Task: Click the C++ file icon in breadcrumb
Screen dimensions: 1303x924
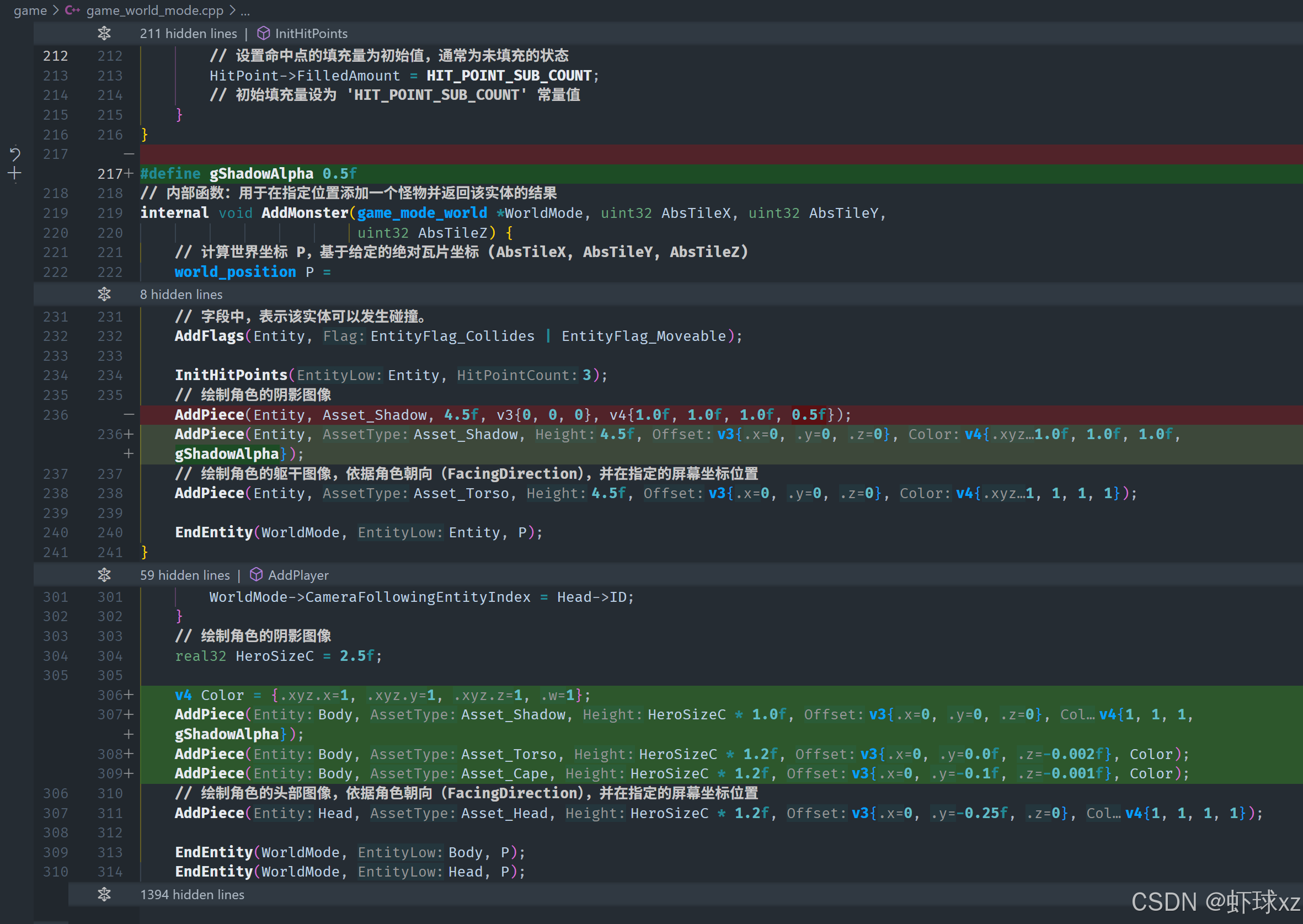Action: [x=72, y=10]
